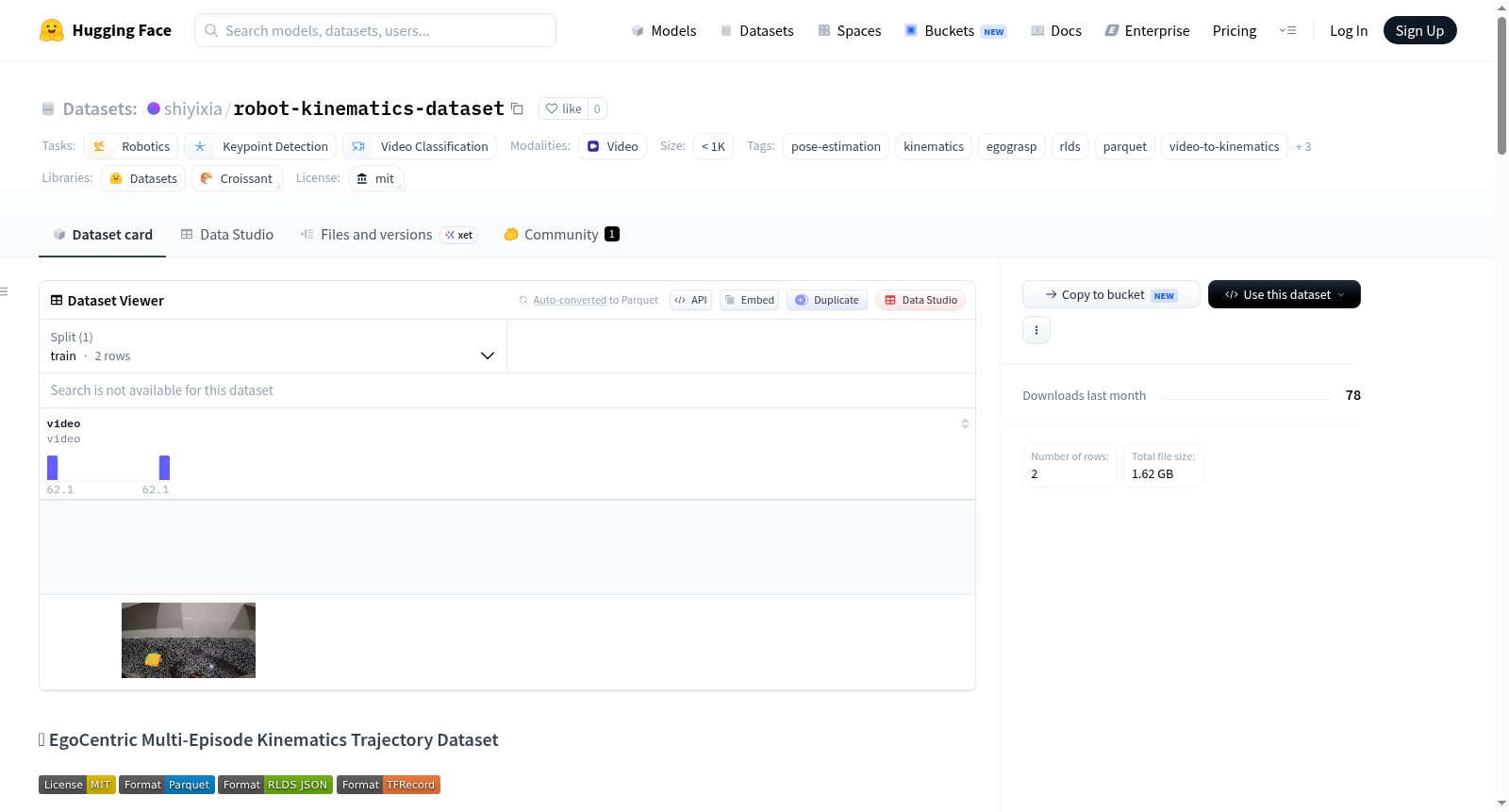The image size is (1509, 812).
Task: Click the first 62.1 histogram bar
Action: point(53,468)
